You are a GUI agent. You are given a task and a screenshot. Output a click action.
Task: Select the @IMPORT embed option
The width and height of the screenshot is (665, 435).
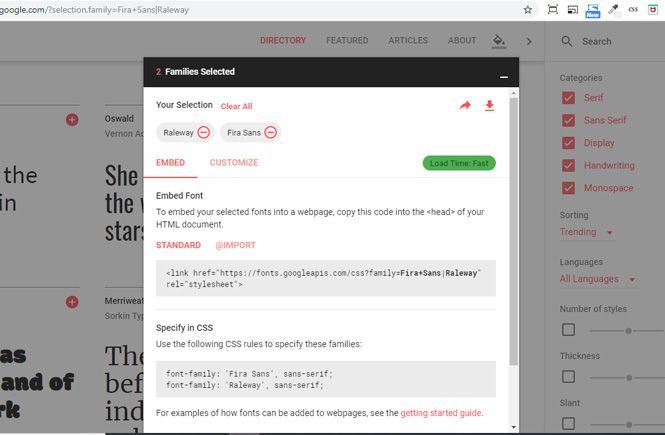[235, 245]
